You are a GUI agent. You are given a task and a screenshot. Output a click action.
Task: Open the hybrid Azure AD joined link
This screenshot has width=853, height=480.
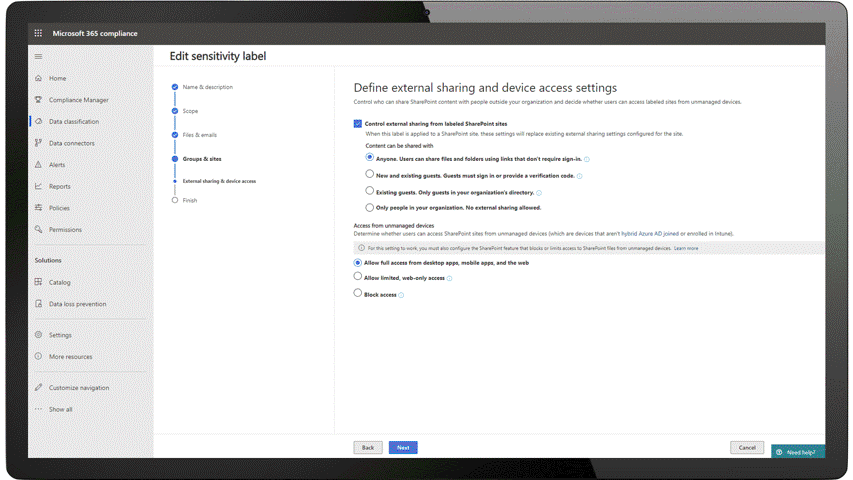pos(650,234)
